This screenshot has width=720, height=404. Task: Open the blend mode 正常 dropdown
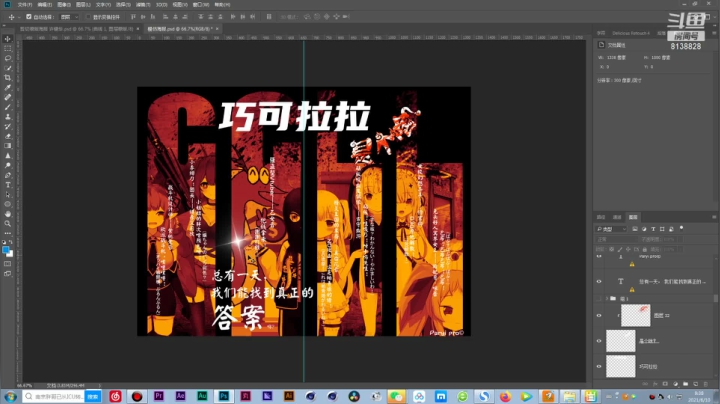click(616, 239)
